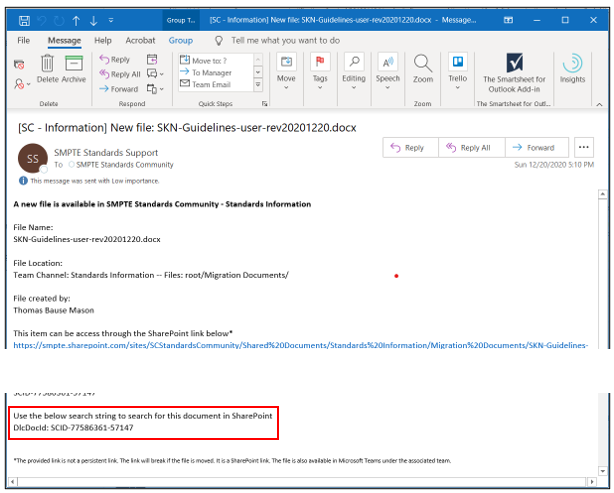The height and width of the screenshot is (493, 614).
Task: Open Zoom magnifier in ribbon
Action: (423, 66)
